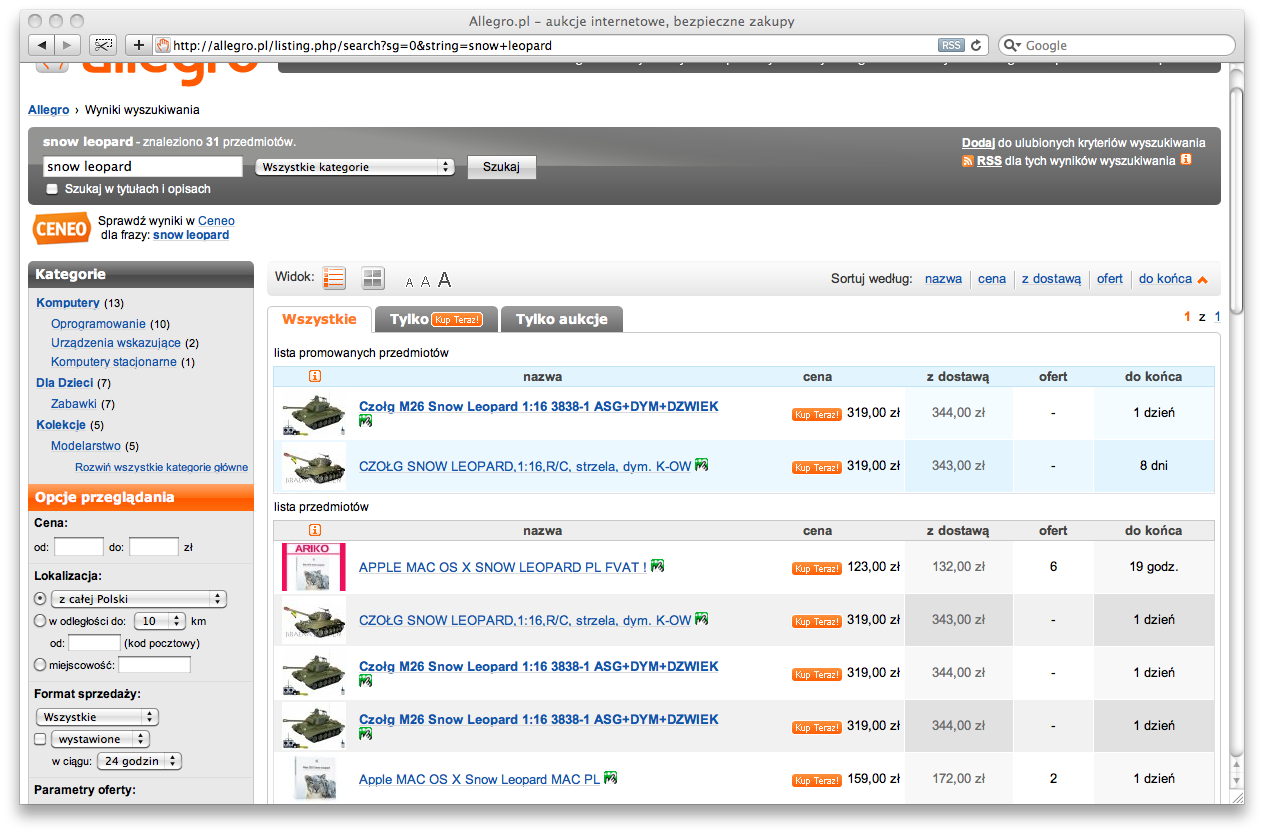
Task: Open the '24 godzin' dropdown
Action: (140, 762)
